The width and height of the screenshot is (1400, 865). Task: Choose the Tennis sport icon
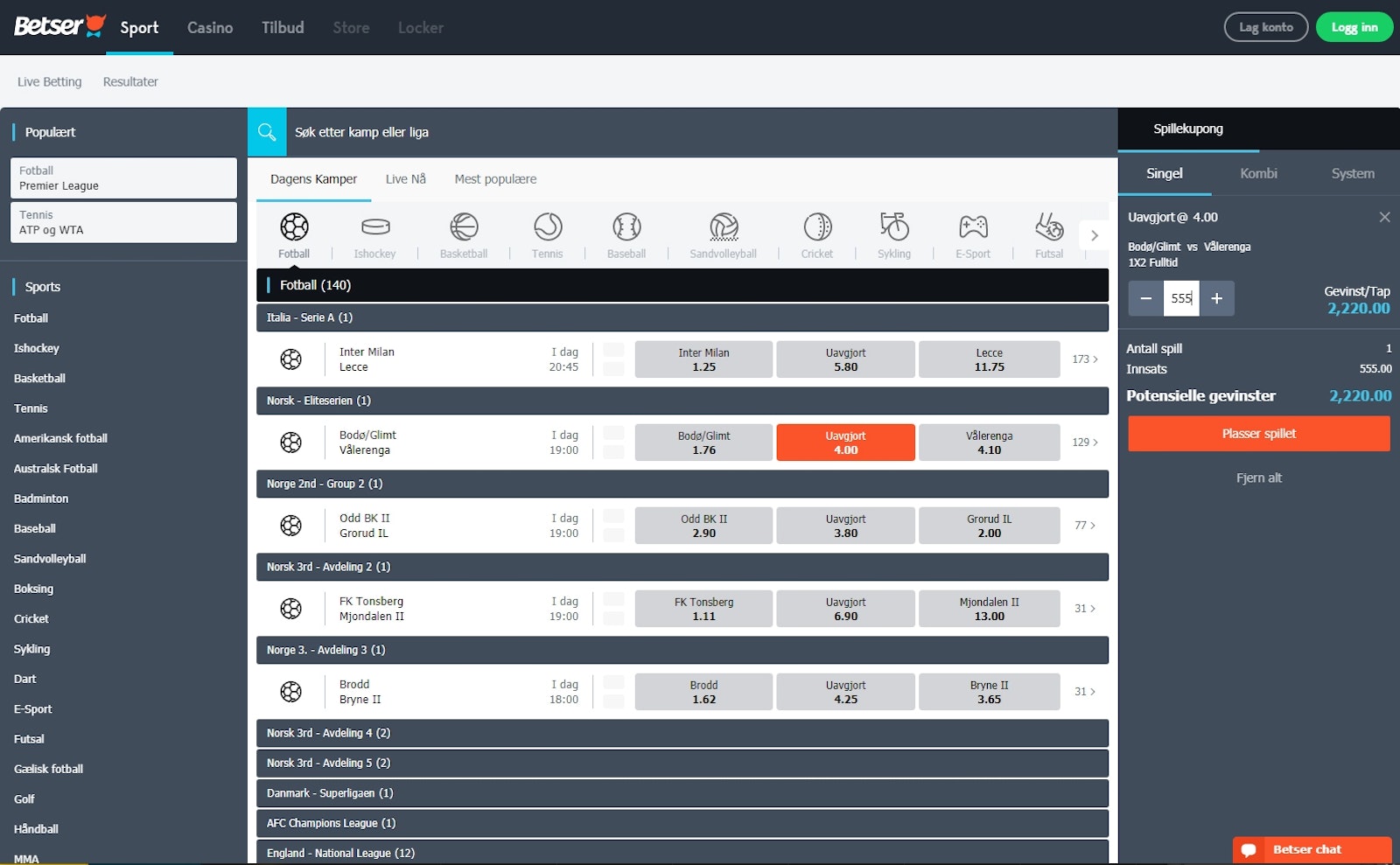point(548,227)
